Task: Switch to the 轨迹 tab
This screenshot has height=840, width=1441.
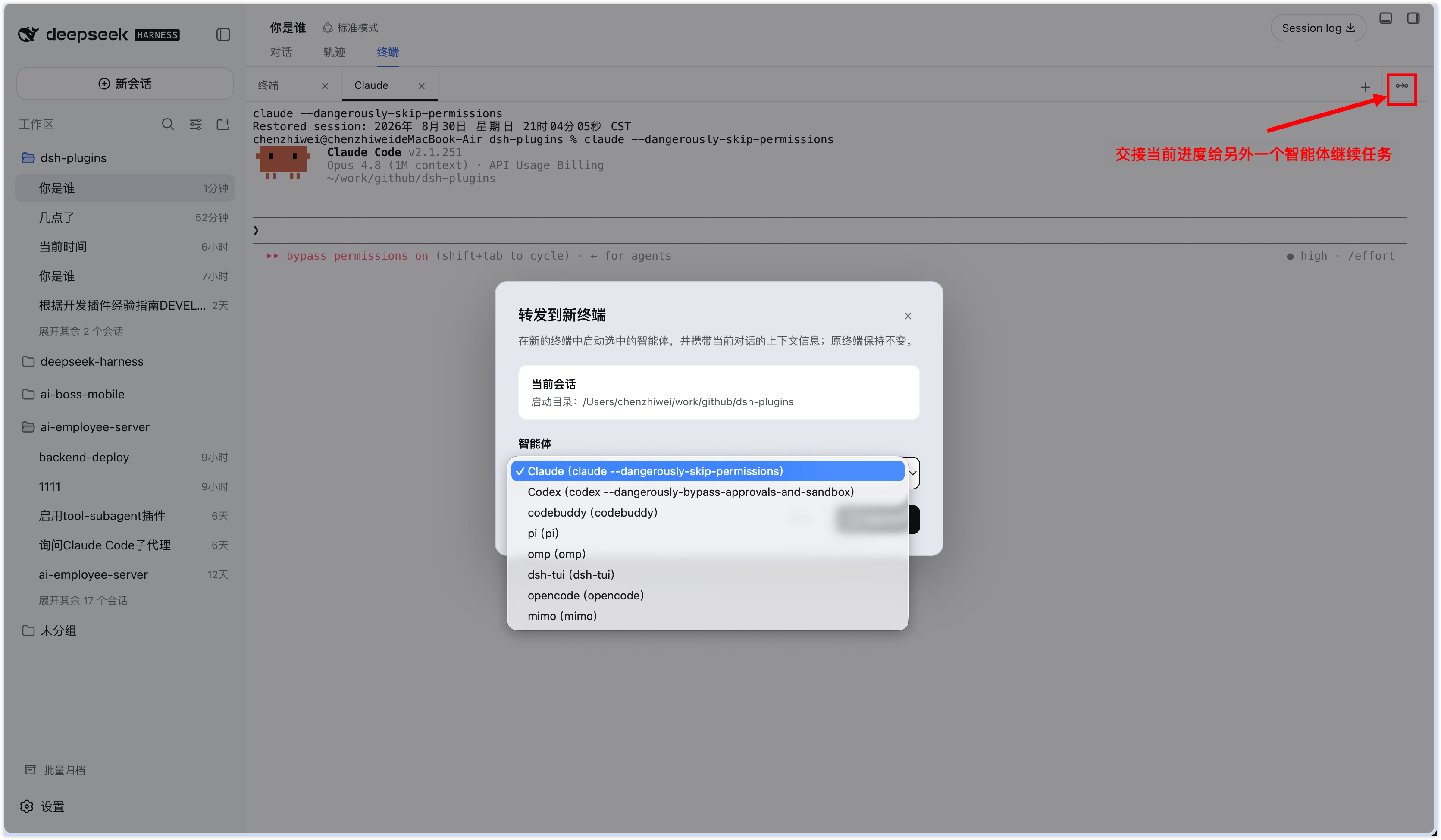Action: [x=334, y=52]
